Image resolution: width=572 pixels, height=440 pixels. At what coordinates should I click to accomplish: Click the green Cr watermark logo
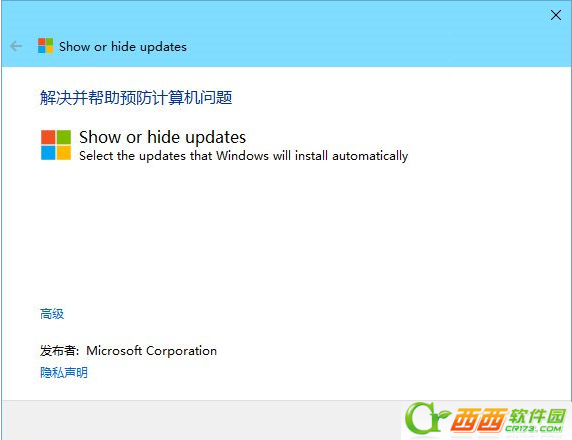click(426, 418)
